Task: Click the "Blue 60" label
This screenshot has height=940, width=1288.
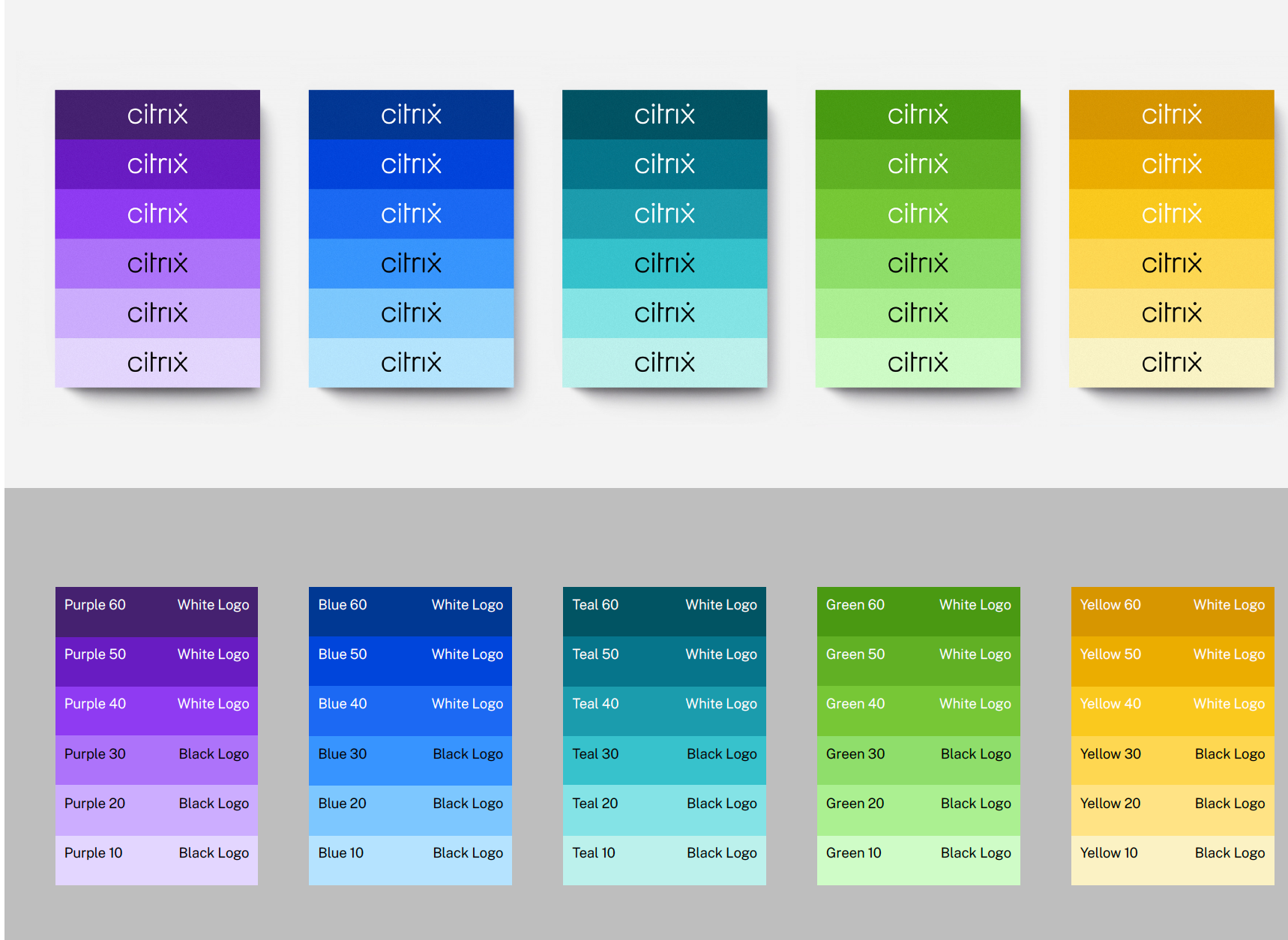Action: coord(343,605)
